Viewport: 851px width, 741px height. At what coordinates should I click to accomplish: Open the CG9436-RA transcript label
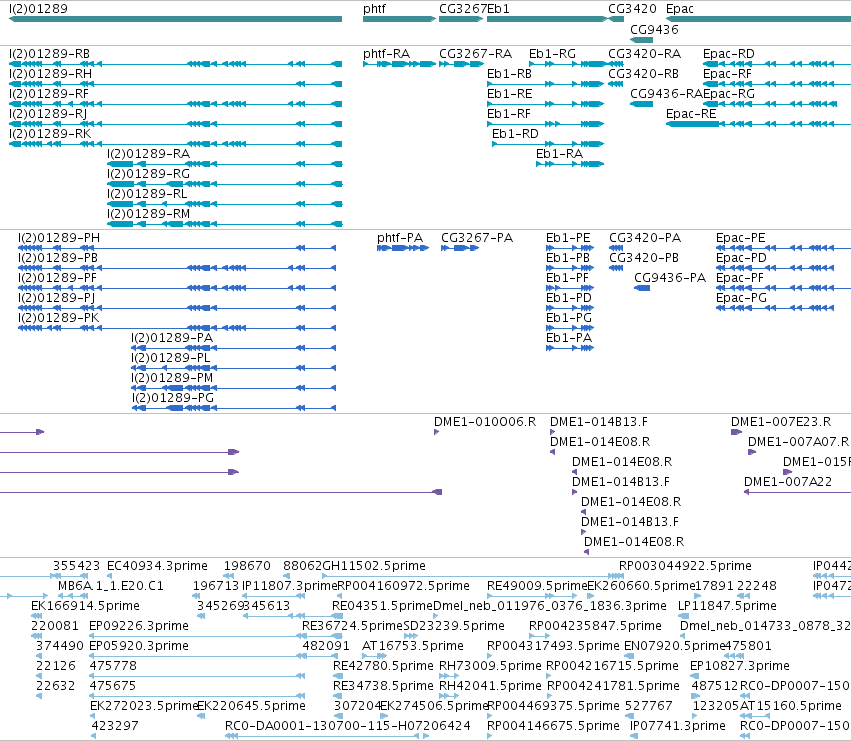coord(666,94)
